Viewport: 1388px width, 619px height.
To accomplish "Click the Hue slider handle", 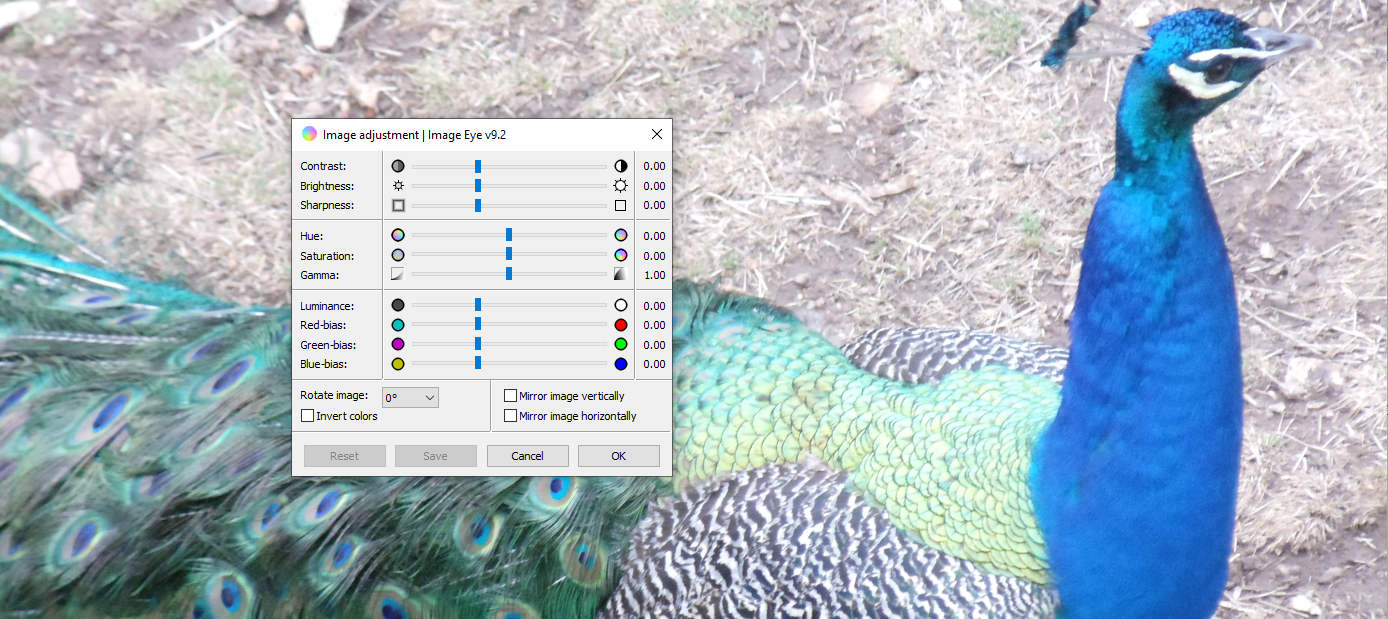I will [x=509, y=236].
